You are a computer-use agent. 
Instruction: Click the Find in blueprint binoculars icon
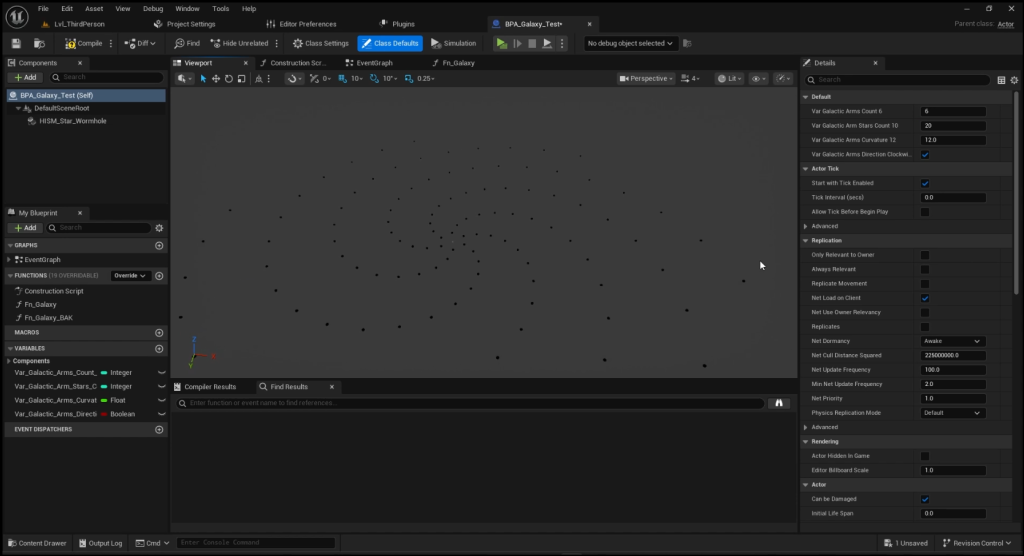(779, 403)
